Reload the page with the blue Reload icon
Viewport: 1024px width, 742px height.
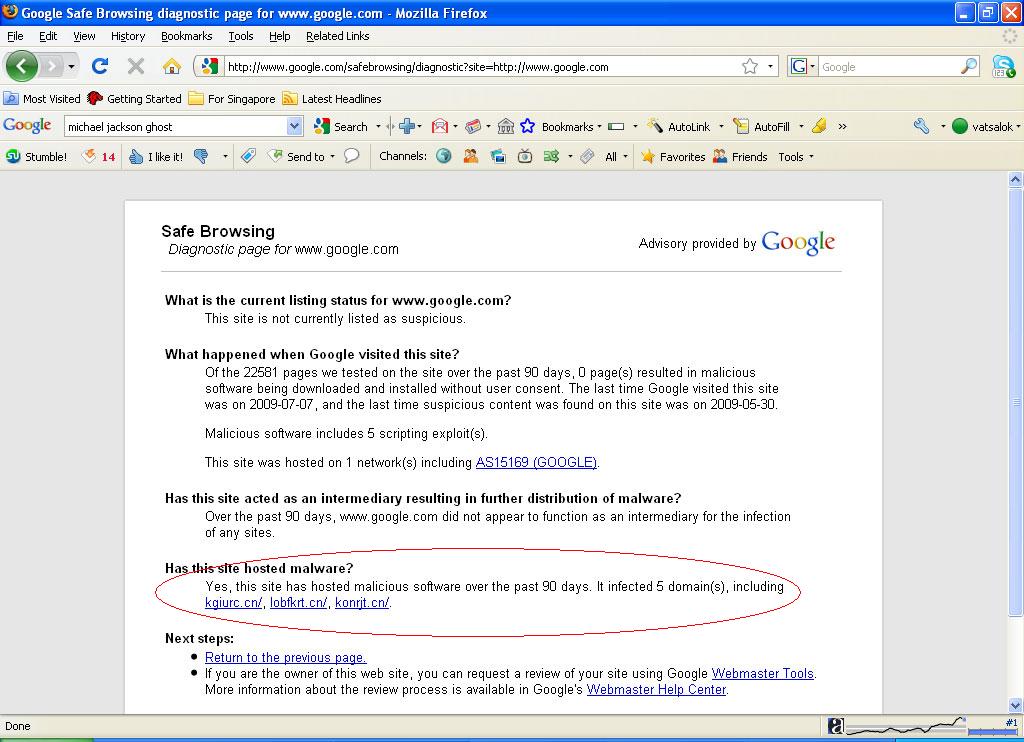click(100, 66)
